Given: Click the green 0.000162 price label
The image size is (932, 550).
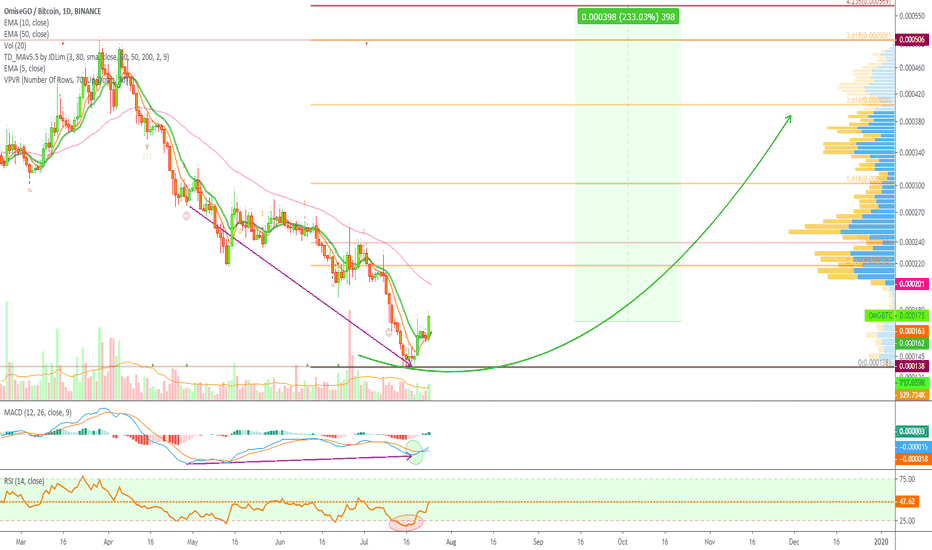Looking at the screenshot, I should [x=912, y=343].
